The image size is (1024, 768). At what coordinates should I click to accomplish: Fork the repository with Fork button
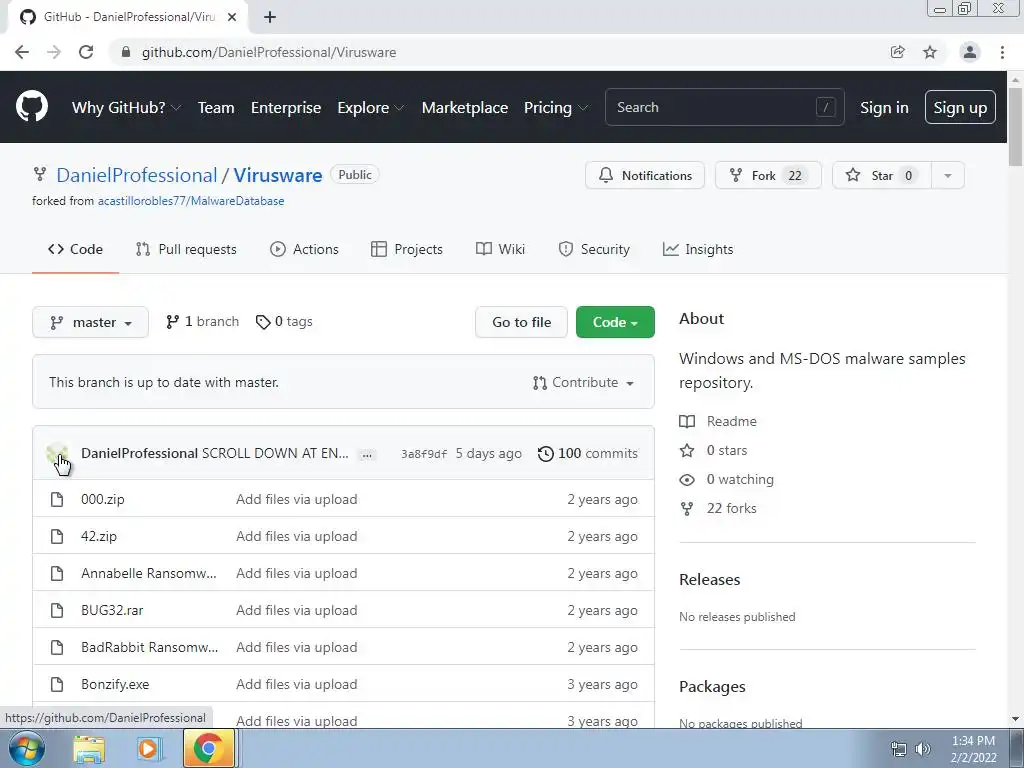[768, 176]
